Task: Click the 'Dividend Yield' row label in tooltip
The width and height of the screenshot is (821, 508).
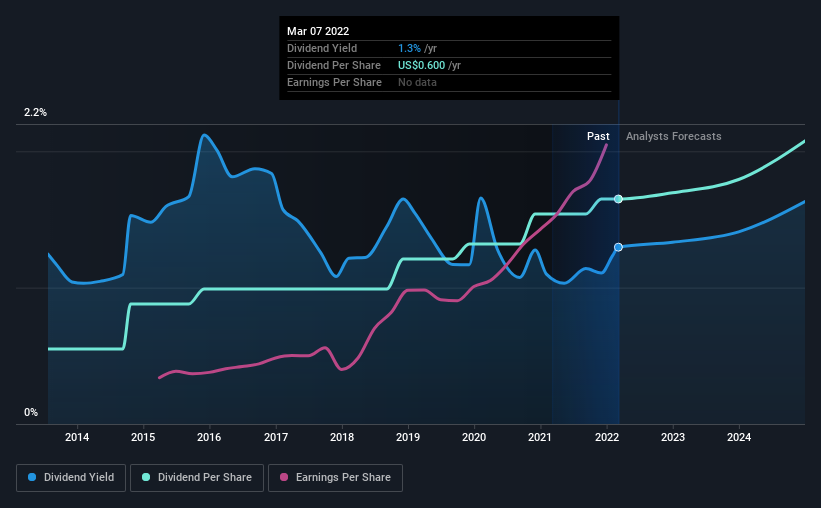Action: 322,48
